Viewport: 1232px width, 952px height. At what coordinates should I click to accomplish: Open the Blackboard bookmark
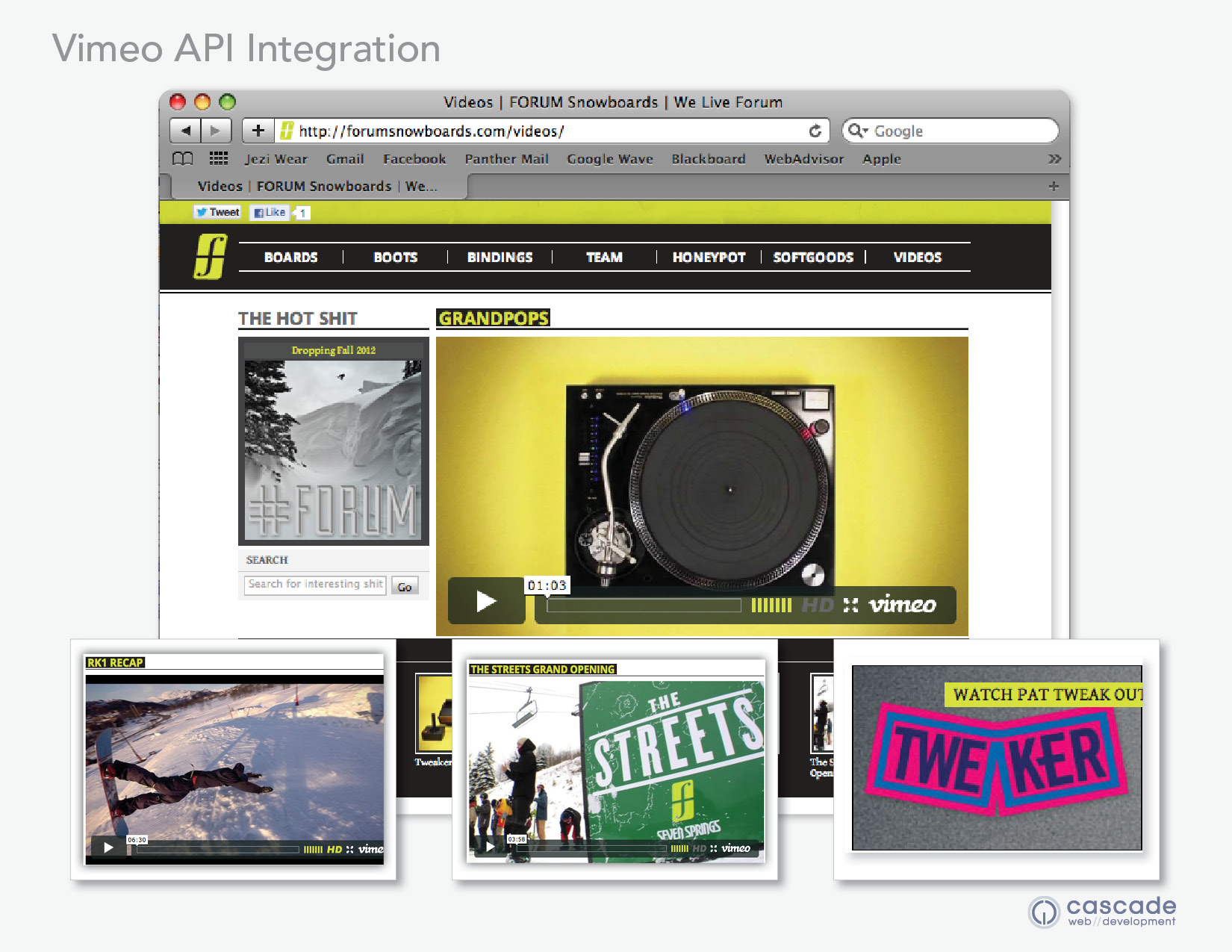click(709, 159)
